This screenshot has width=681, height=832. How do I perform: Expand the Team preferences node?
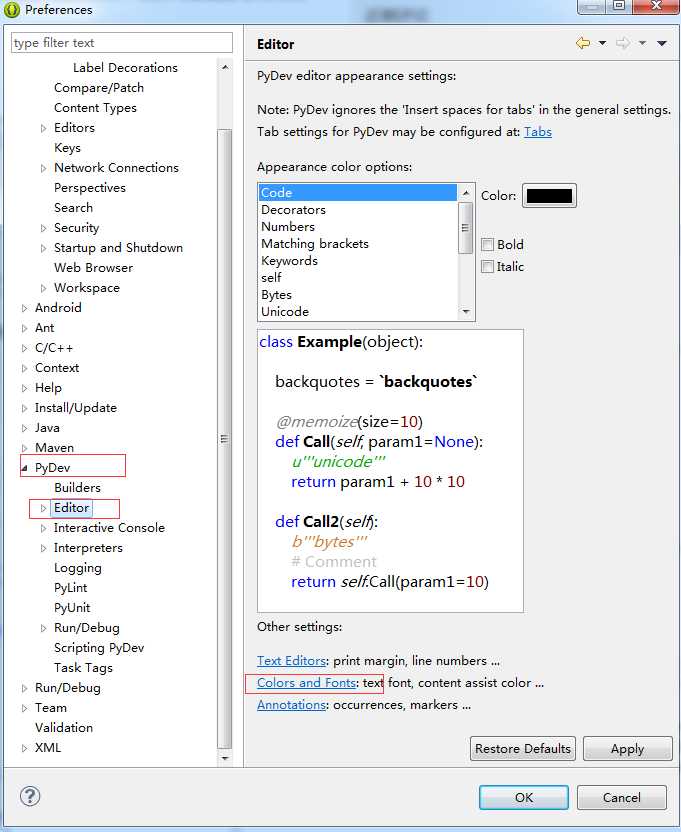coord(24,708)
